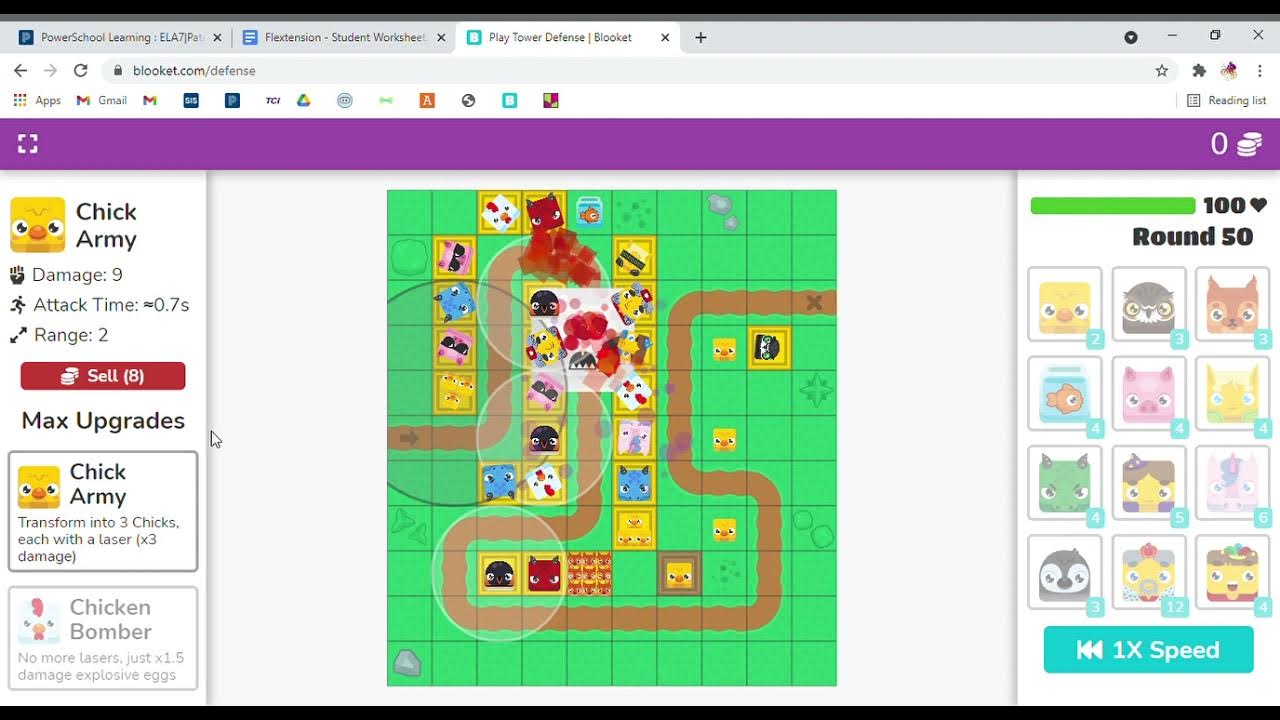1280x720 pixels.
Task: Select the brown-framed chick tower on map
Action: (x=679, y=573)
